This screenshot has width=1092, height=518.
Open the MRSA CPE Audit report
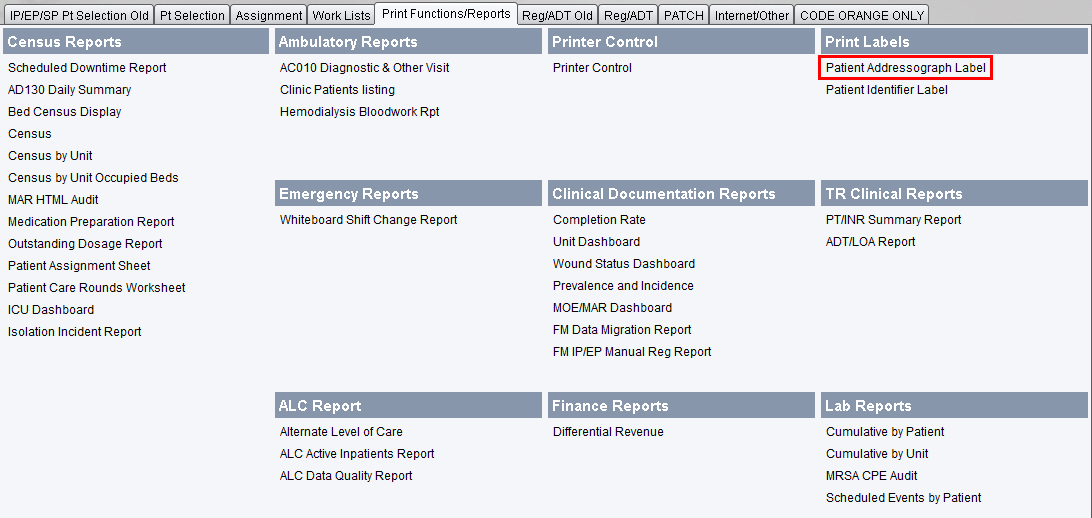click(x=871, y=476)
